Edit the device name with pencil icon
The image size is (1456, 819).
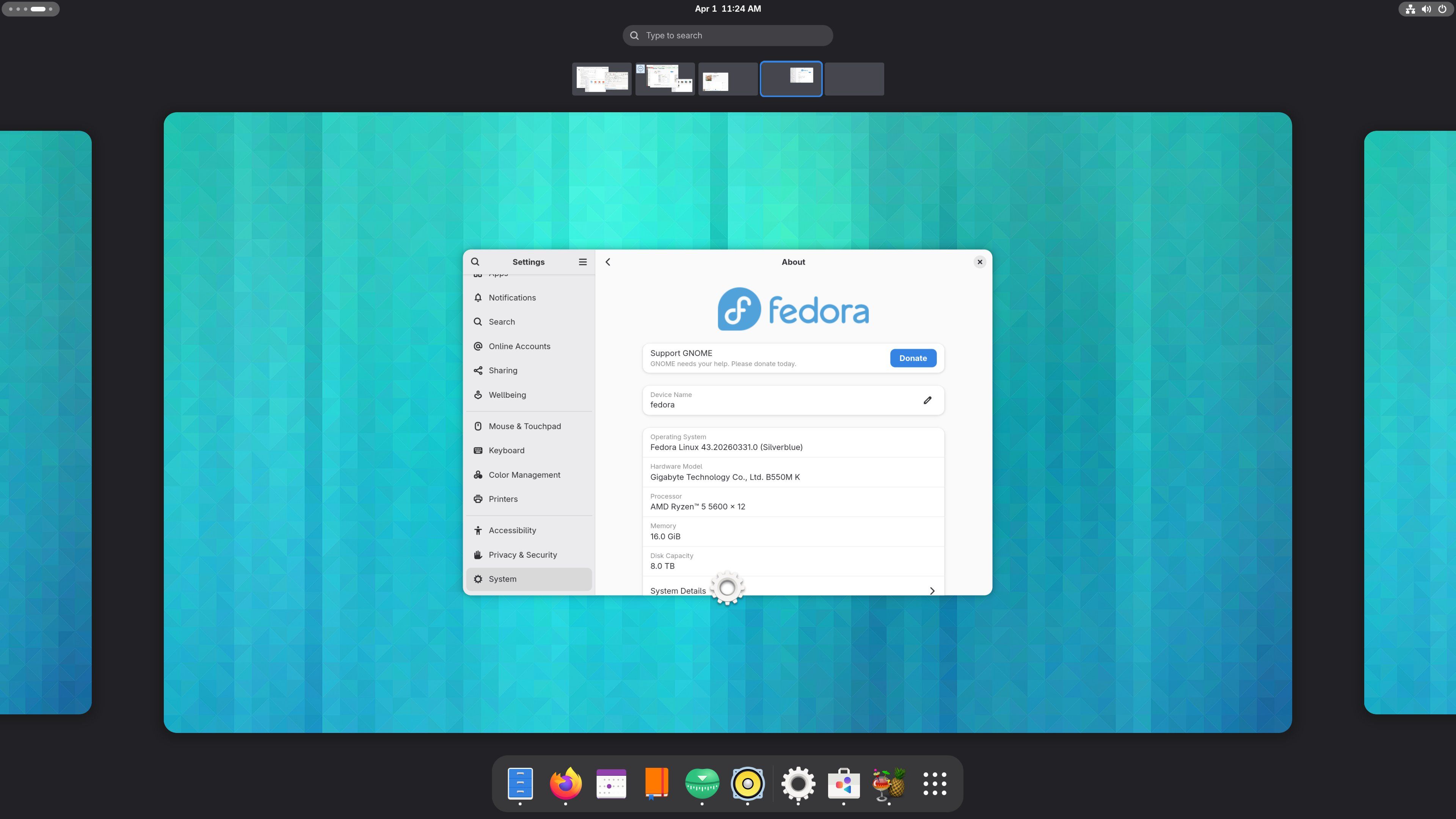[927, 400]
